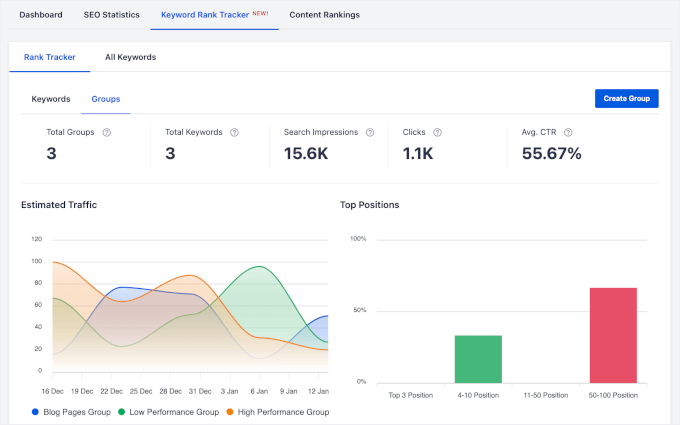680x425 pixels.
Task: Open the Dashboard tab
Action: click(41, 15)
